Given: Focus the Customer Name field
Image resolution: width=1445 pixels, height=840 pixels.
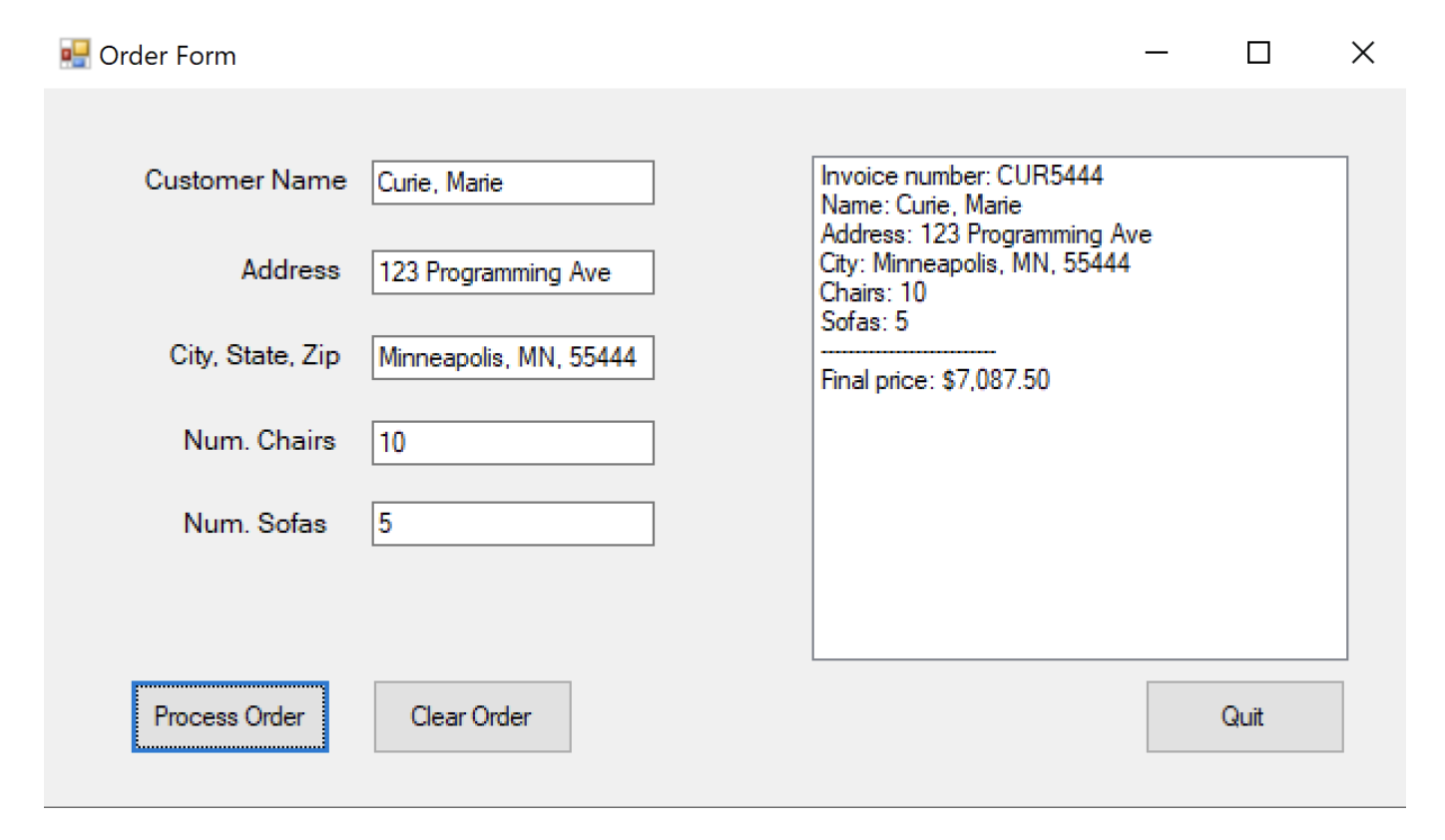Looking at the screenshot, I should pyautogui.click(x=513, y=183).
